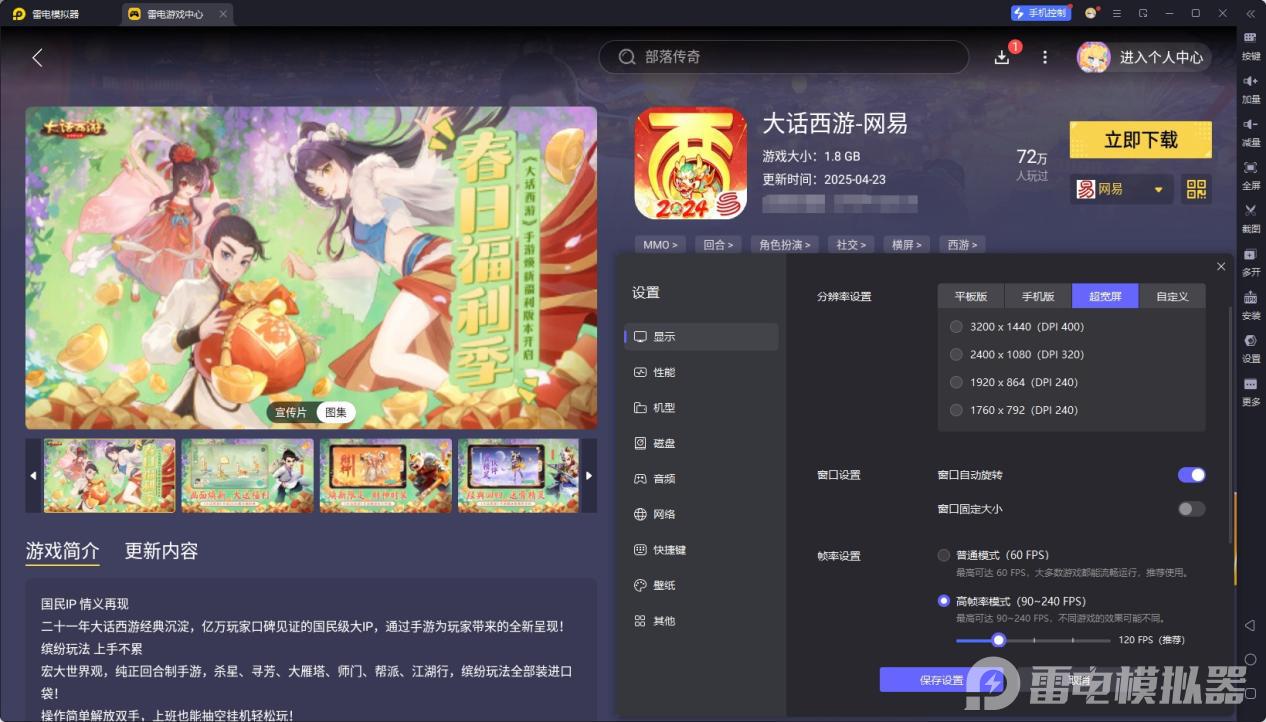Select resolution 1920 x 864 (DPI 240)
This screenshot has height=722, width=1266.
[x=1014, y=382]
